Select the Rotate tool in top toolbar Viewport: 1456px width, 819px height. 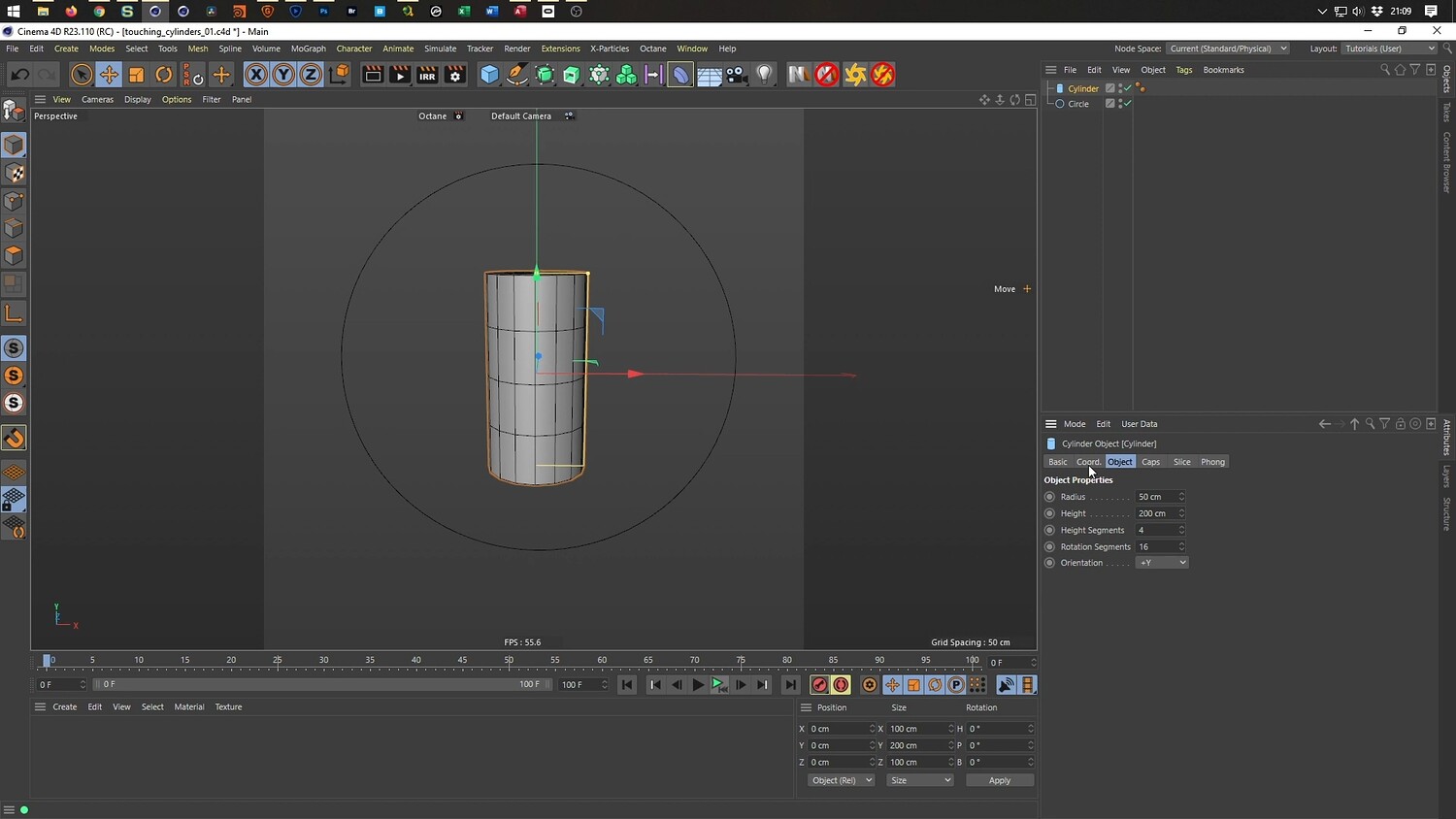coord(164,75)
